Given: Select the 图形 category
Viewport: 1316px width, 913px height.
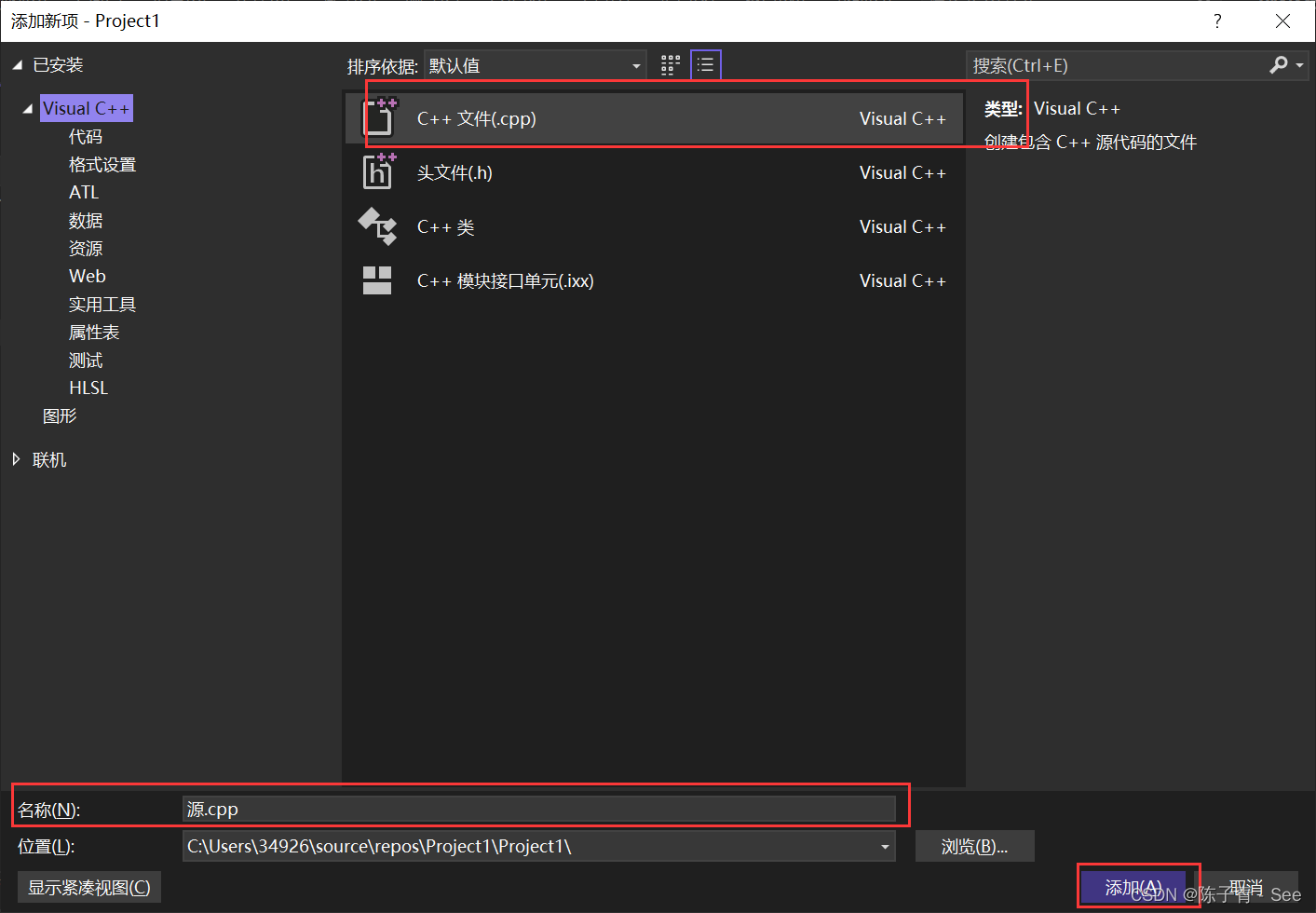Looking at the screenshot, I should click(x=60, y=416).
